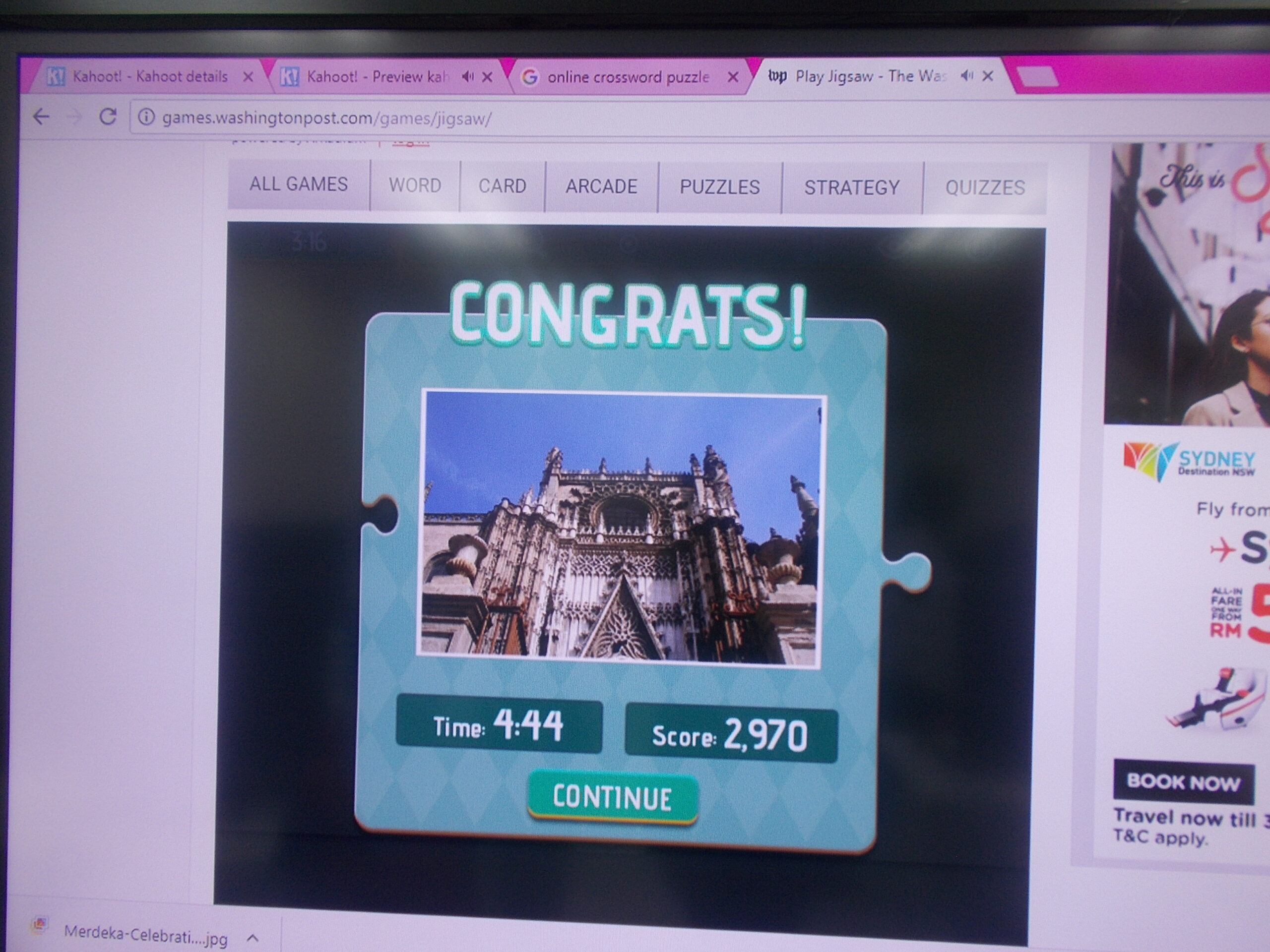
Task: Switch to the Kahoot details tab
Action: (149, 76)
